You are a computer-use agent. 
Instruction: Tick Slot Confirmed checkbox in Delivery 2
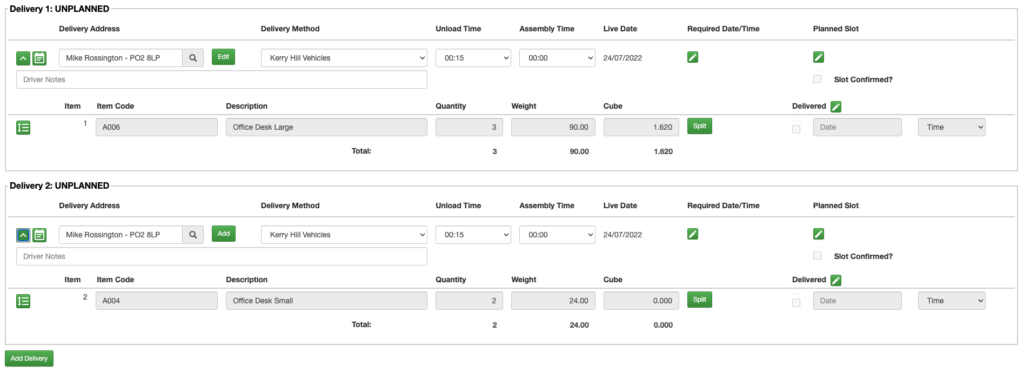pyautogui.click(x=817, y=256)
